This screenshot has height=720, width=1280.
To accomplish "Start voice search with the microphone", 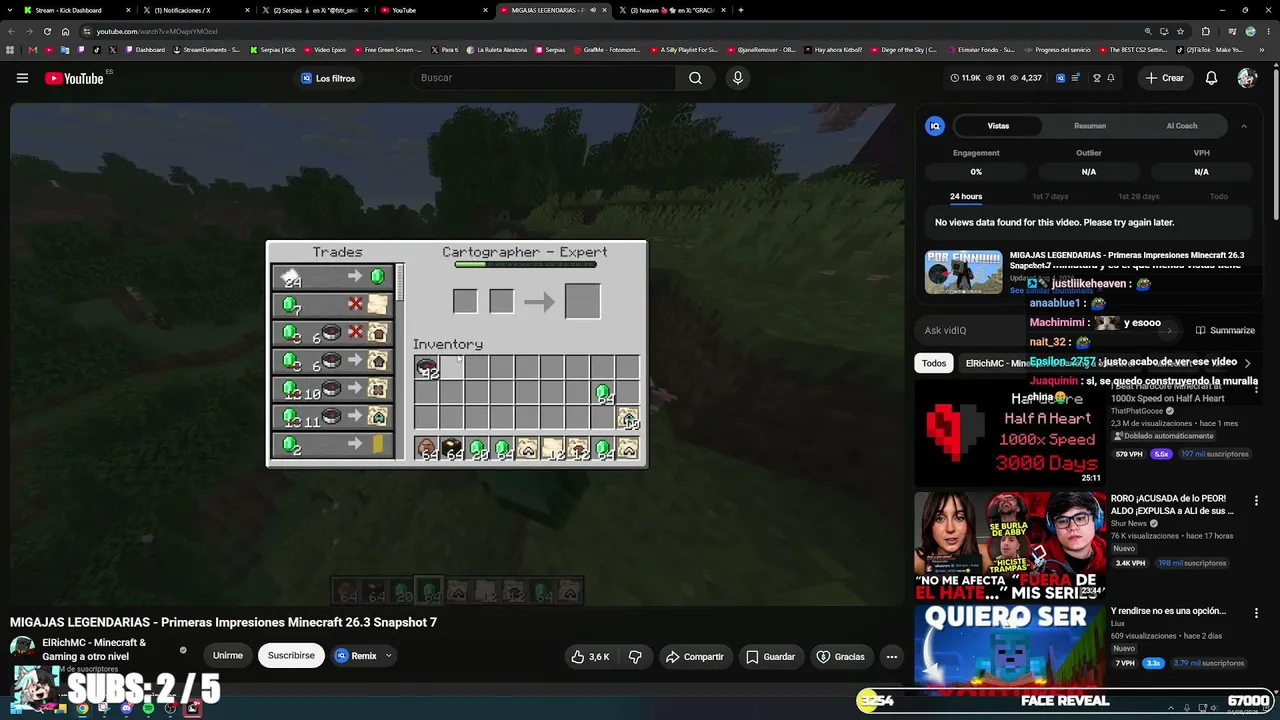I will tap(738, 78).
